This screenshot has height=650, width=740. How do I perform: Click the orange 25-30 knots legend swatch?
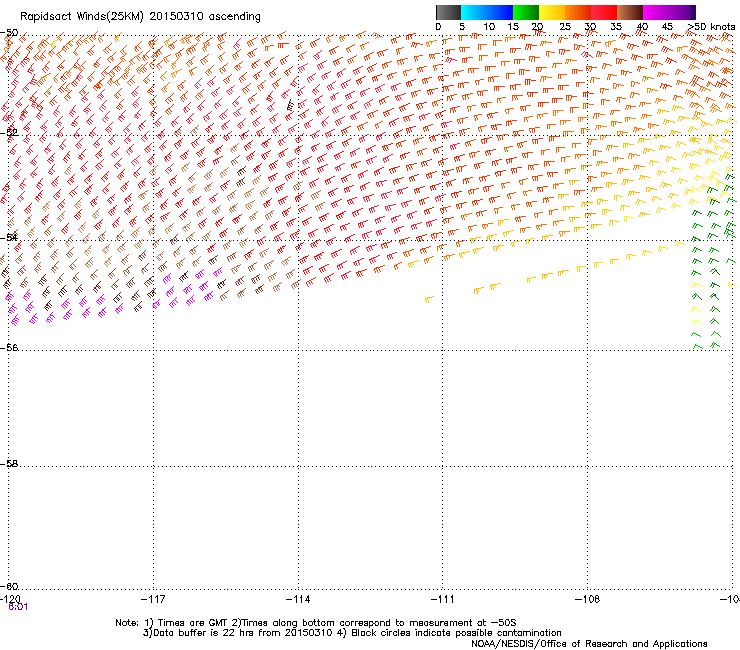(578, 12)
